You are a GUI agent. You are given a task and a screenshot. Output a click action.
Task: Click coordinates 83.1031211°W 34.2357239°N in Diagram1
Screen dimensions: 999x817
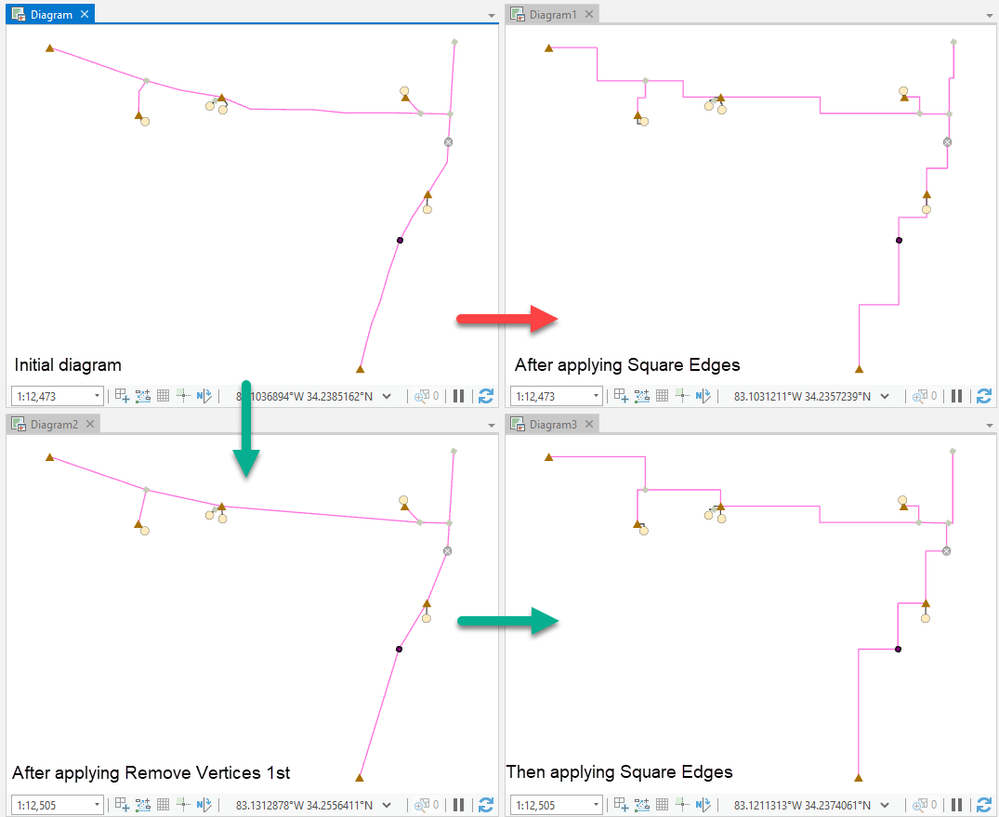click(x=801, y=396)
